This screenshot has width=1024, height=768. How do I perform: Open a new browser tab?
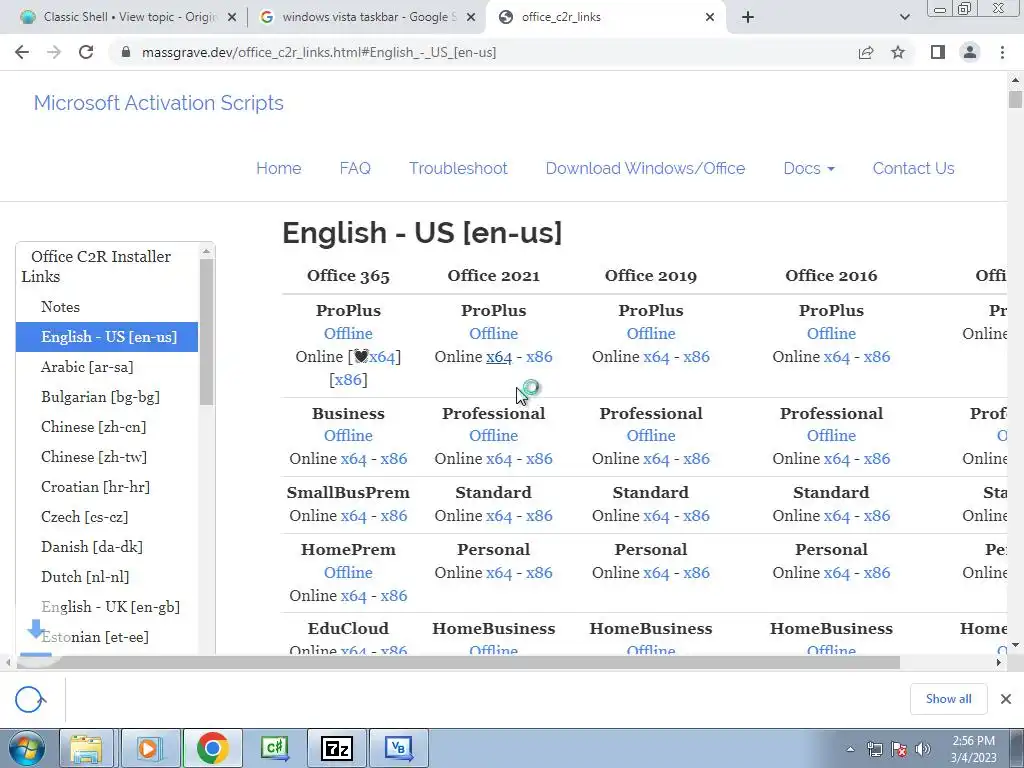tap(748, 17)
